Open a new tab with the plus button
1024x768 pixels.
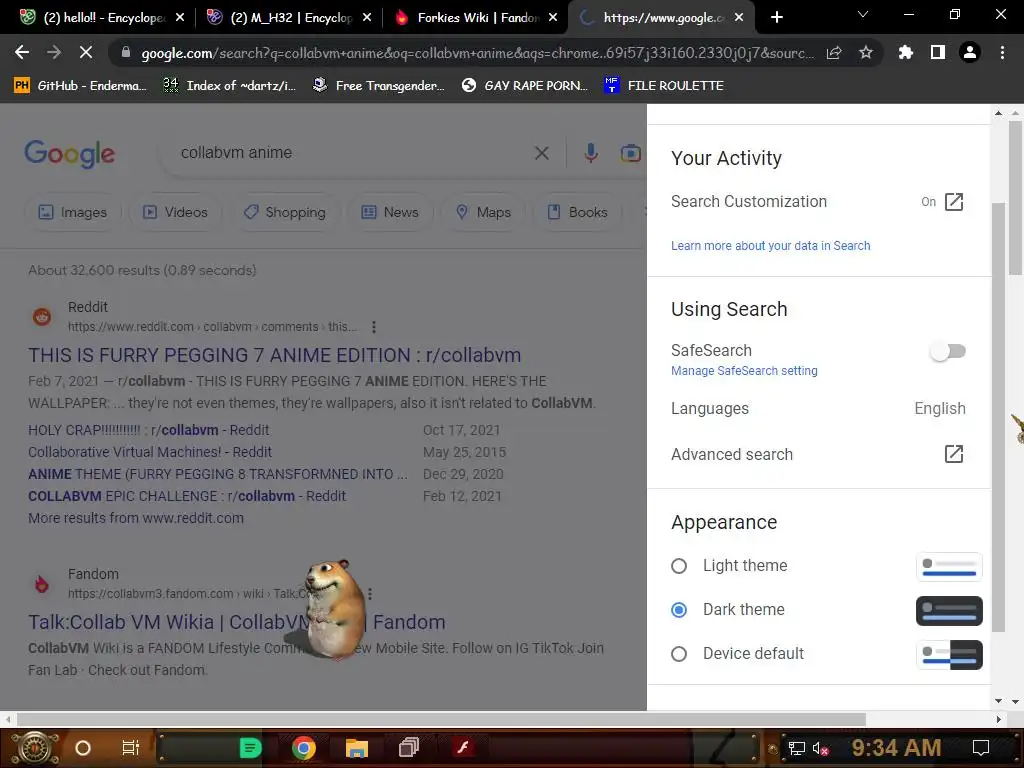coord(776,18)
